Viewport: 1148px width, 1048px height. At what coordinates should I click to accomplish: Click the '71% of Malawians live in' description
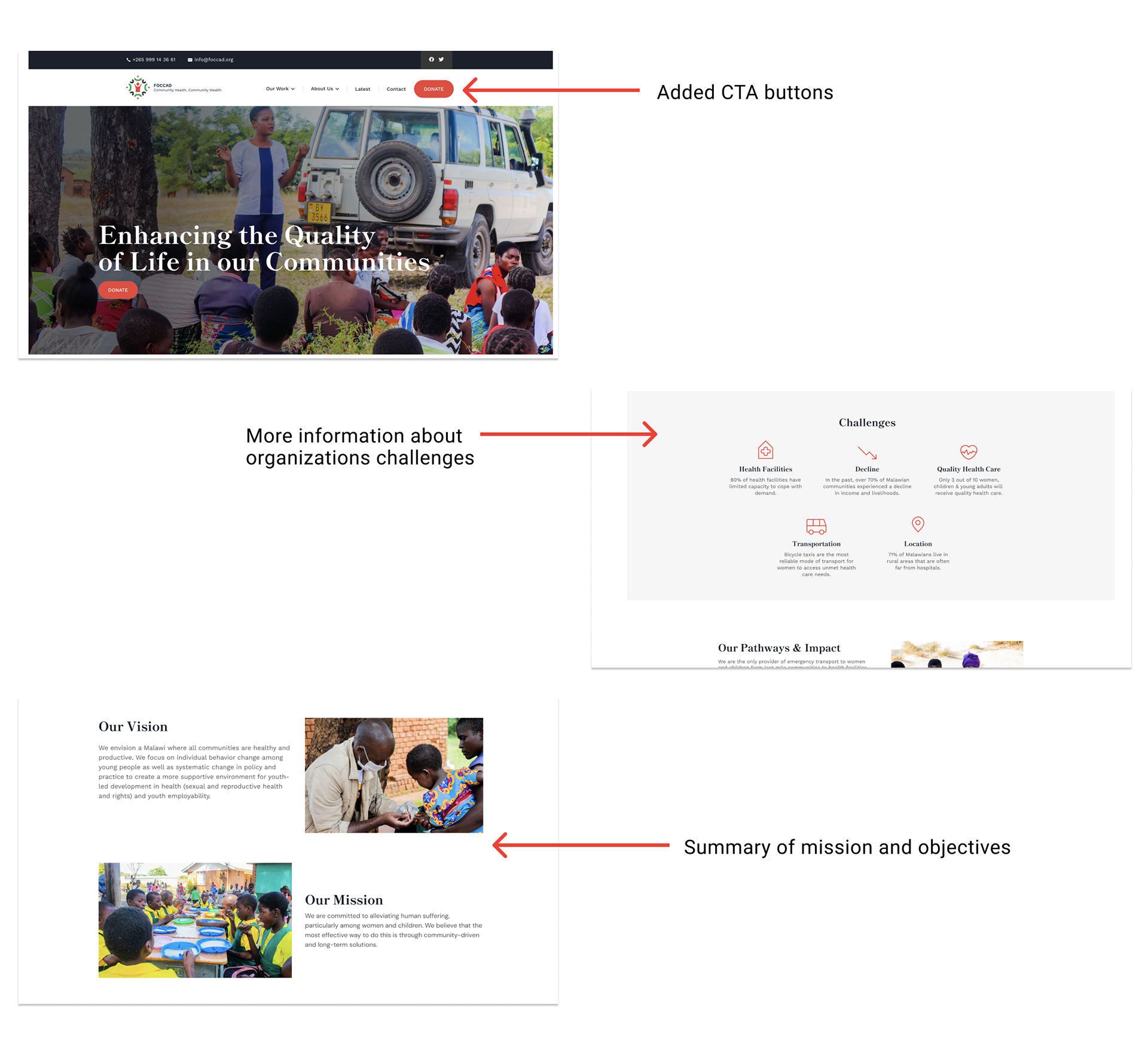click(x=918, y=561)
